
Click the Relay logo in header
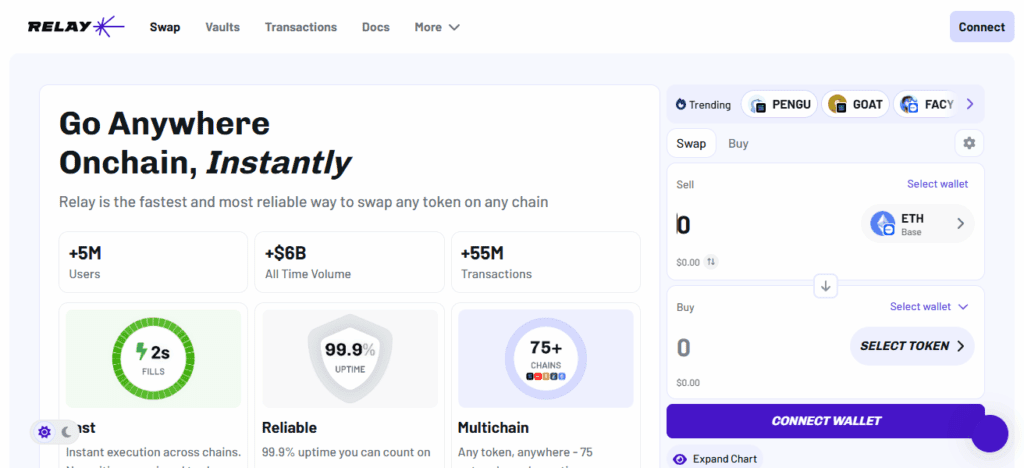click(76, 27)
